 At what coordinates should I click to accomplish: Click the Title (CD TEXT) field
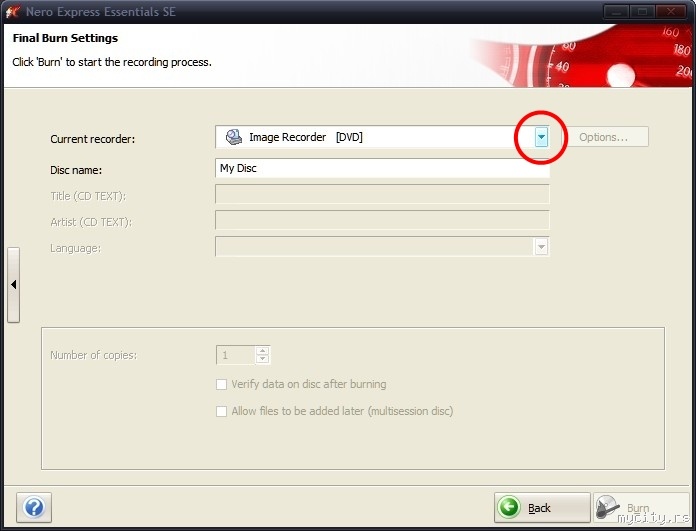pos(382,194)
